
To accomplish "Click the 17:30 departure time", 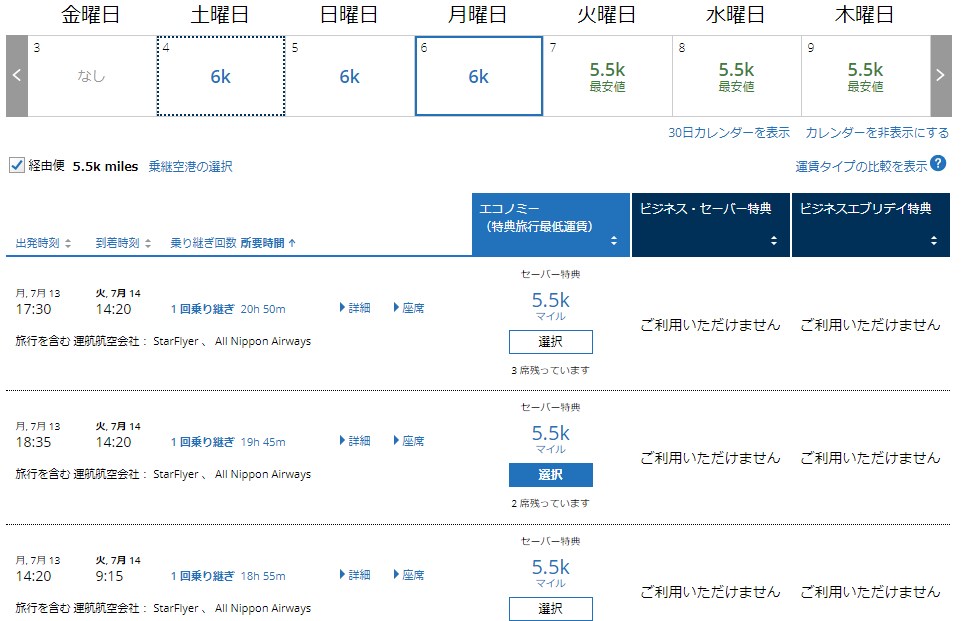I will click(33, 309).
